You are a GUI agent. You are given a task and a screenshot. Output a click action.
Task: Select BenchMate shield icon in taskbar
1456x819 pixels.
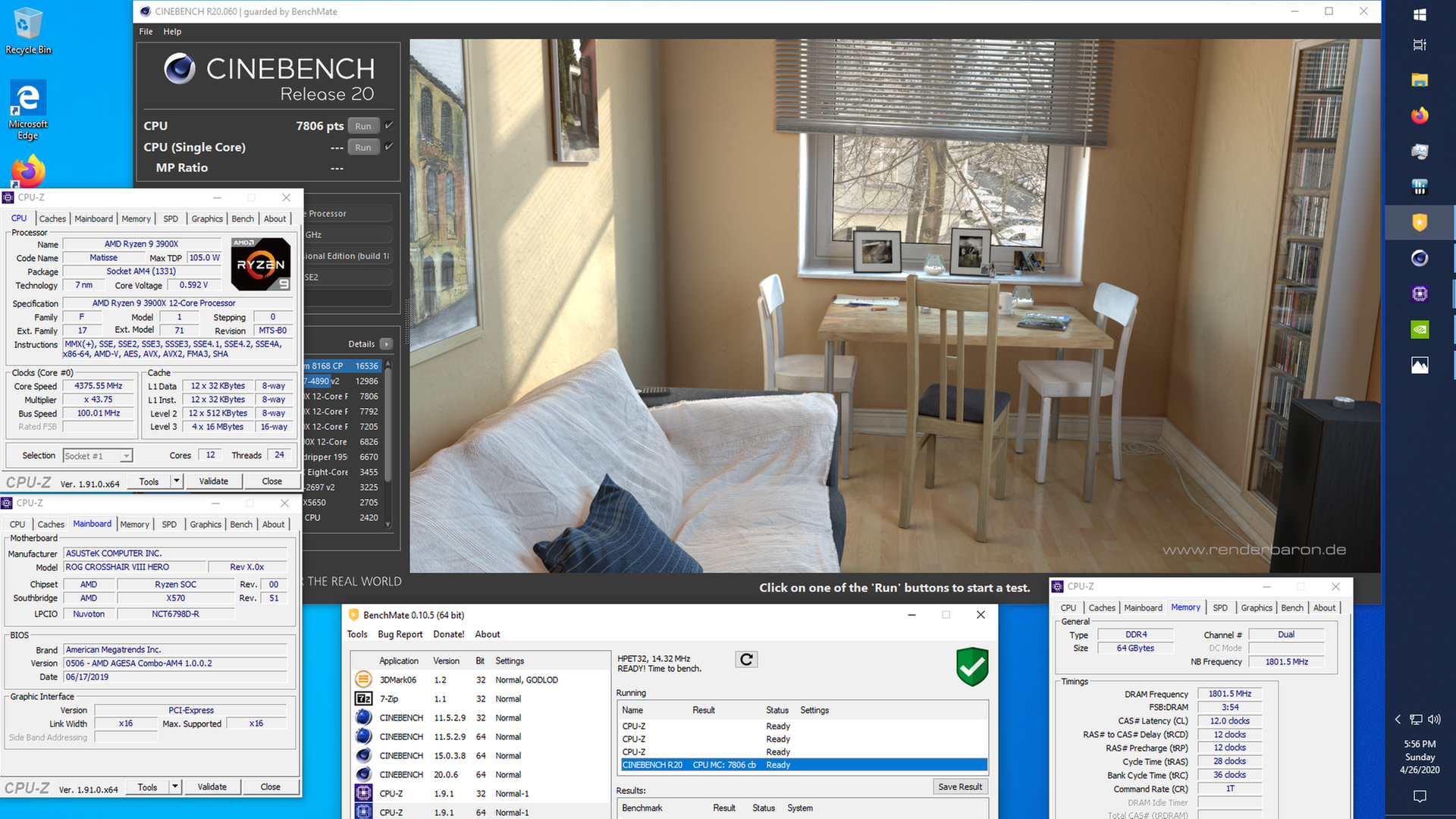[1420, 222]
